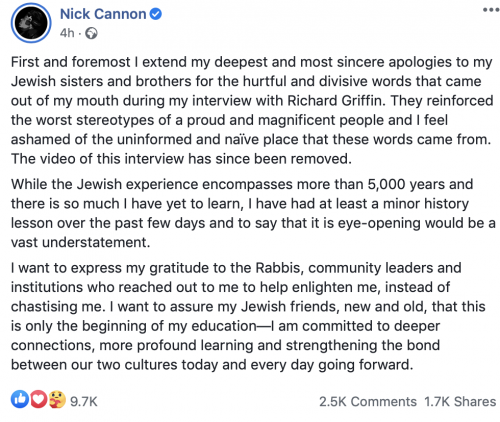Click the Care hug emoji reaction icon
The image size is (500, 422).
pyautogui.click(x=57, y=400)
